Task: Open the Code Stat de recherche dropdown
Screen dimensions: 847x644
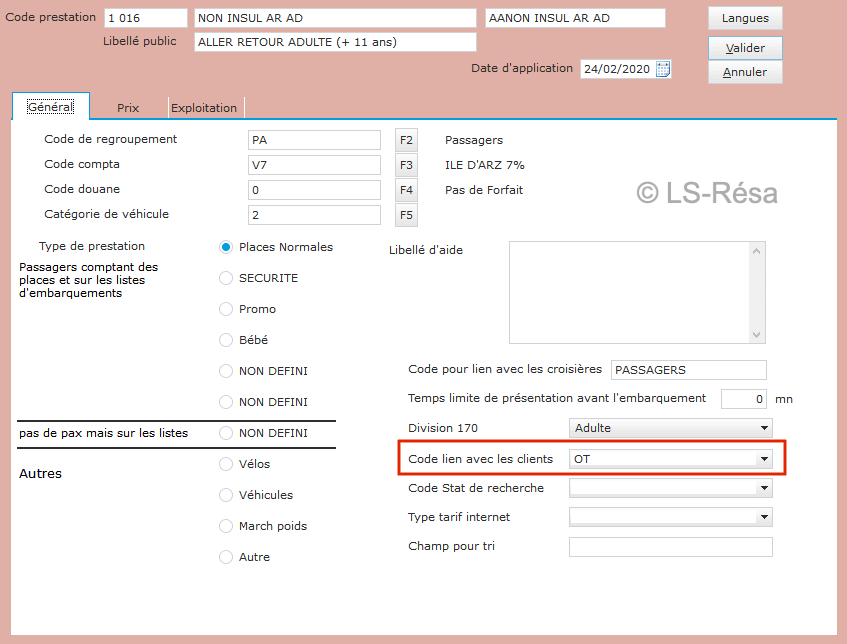Action: click(764, 488)
